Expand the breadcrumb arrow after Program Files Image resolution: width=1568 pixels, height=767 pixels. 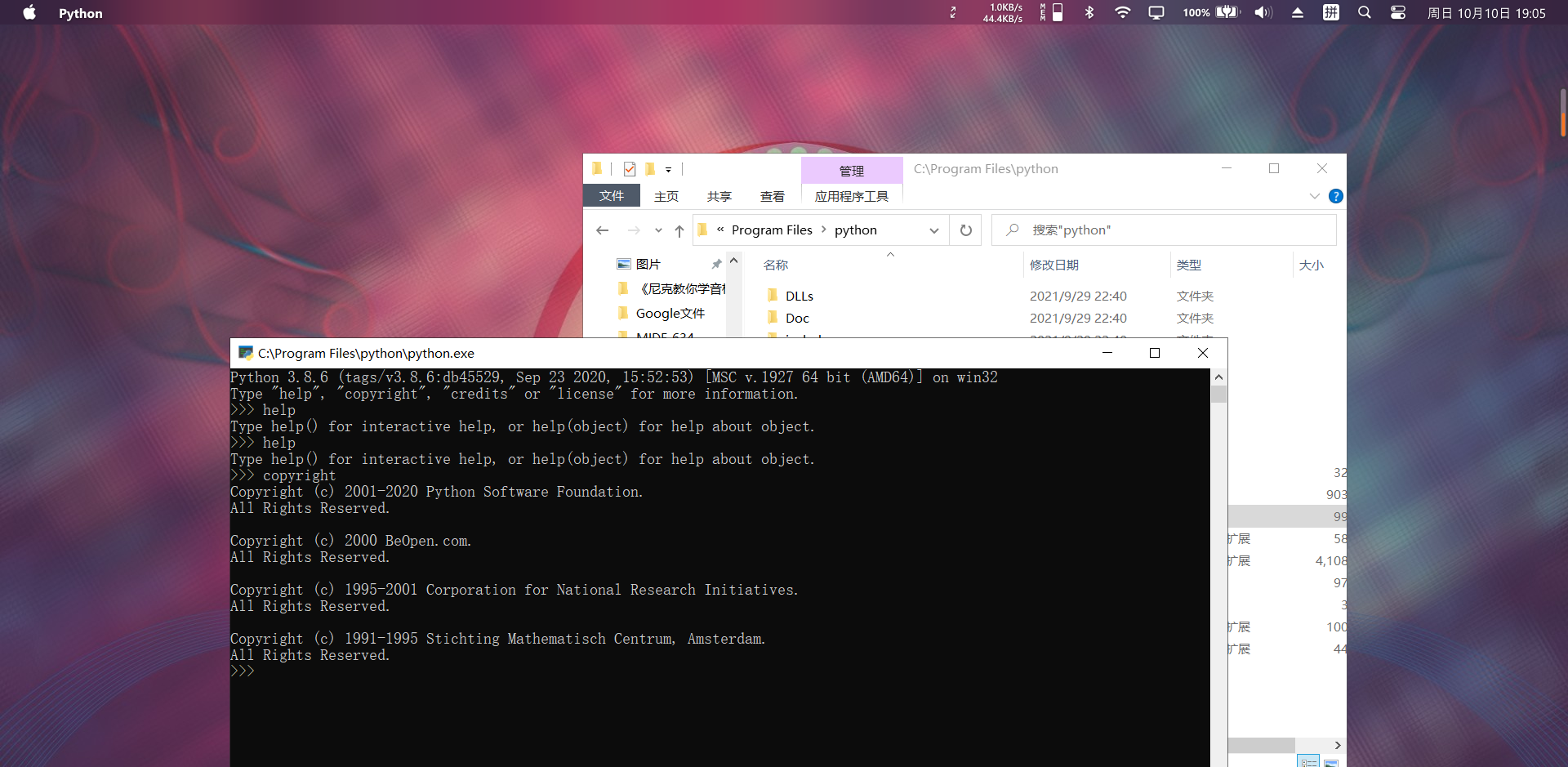click(x=824, y=230)
